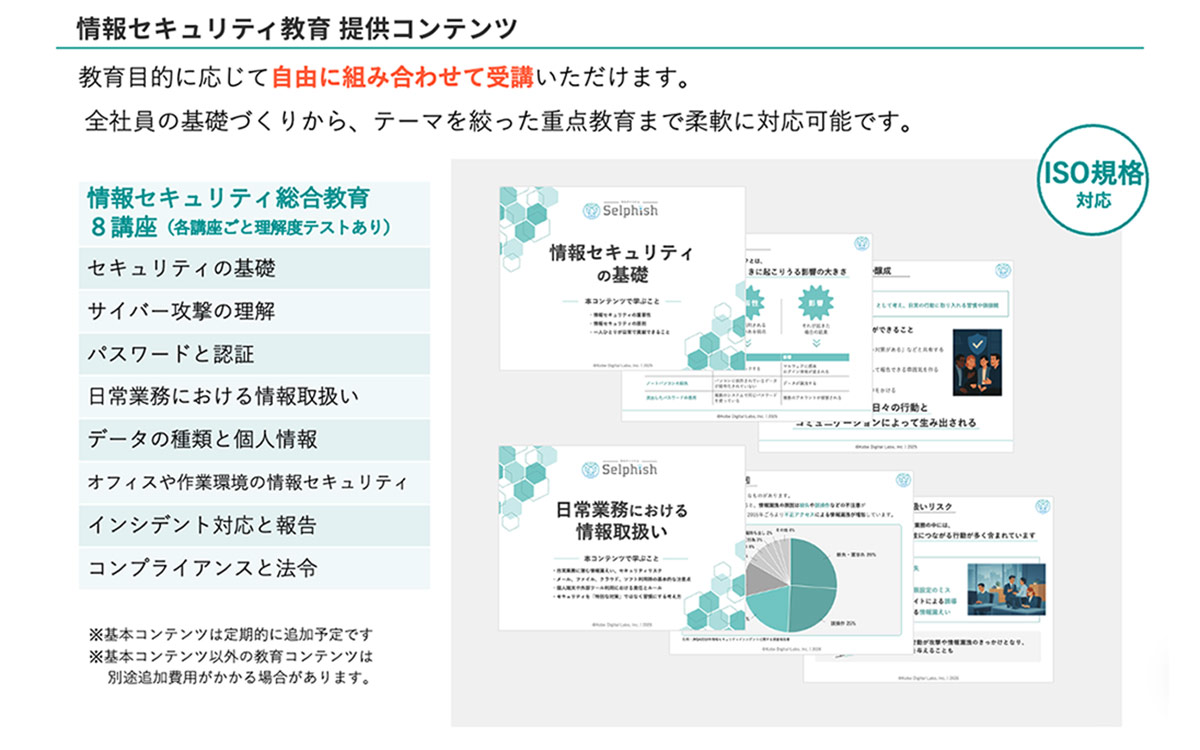
Task: Select the セキュリティの基礎 course row
Action: tap(254, 268)
